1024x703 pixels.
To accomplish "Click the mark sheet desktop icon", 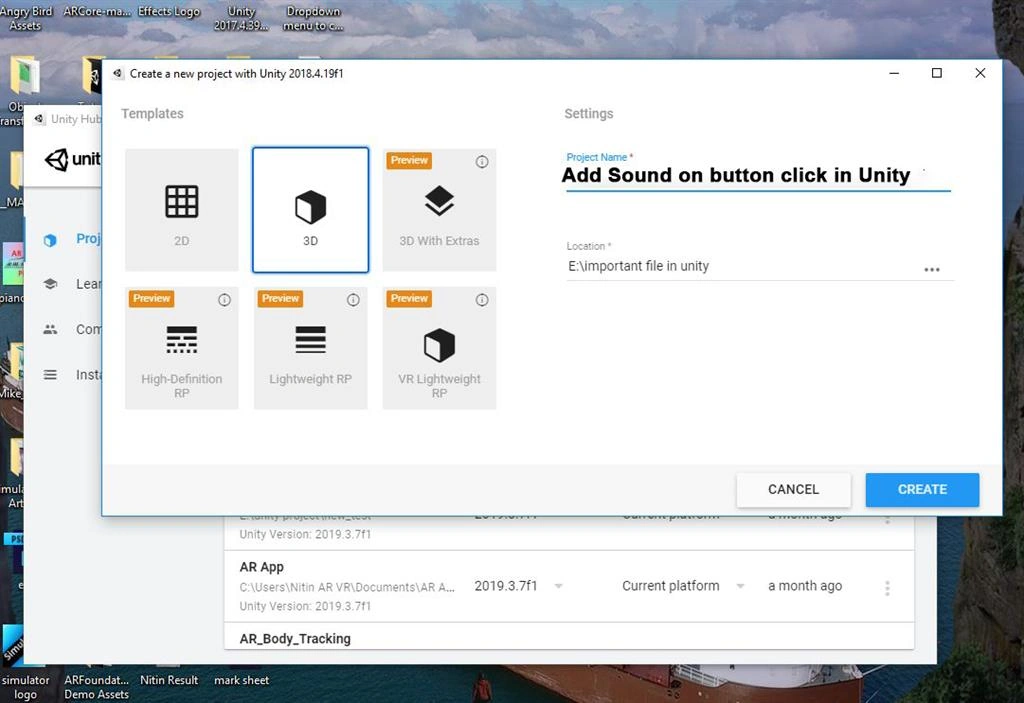I will (241, 680).
